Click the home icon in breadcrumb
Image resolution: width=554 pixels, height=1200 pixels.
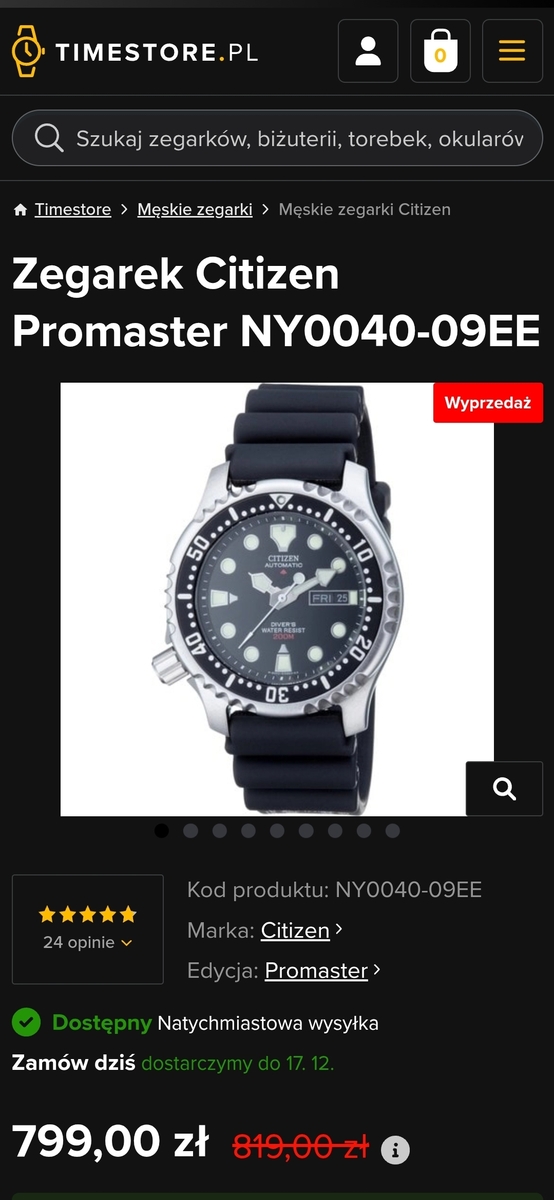[x=20, y=210]
